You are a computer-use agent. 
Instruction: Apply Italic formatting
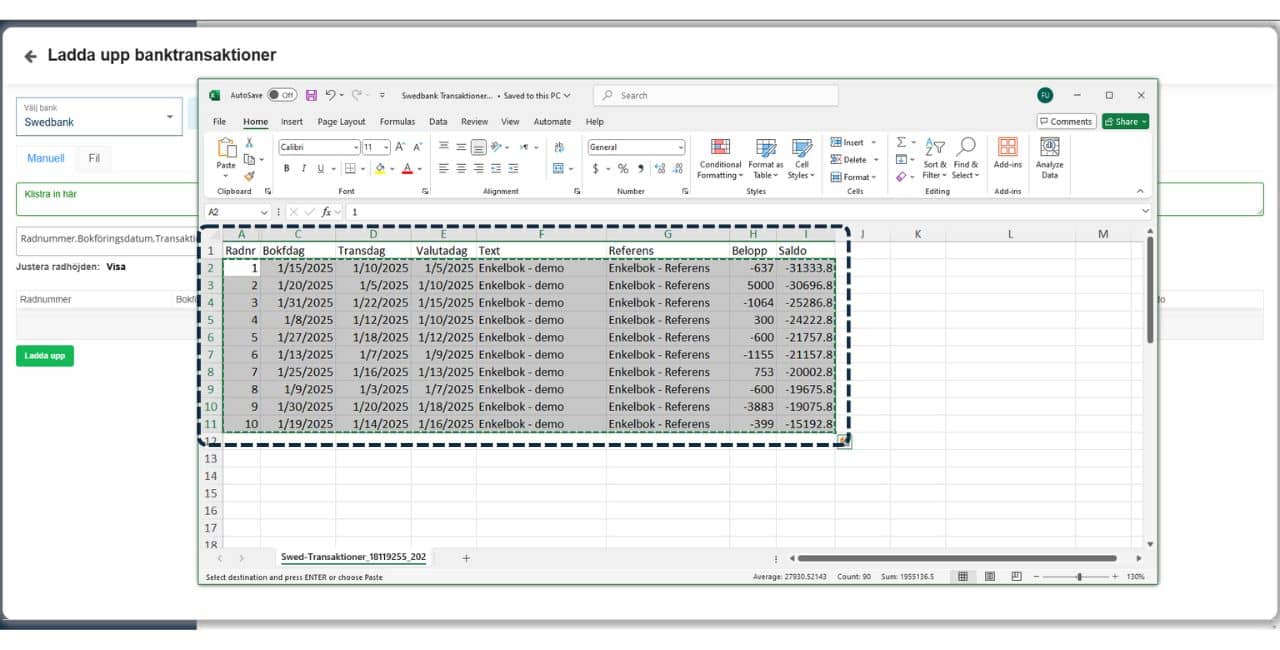(x=302, y=168)
